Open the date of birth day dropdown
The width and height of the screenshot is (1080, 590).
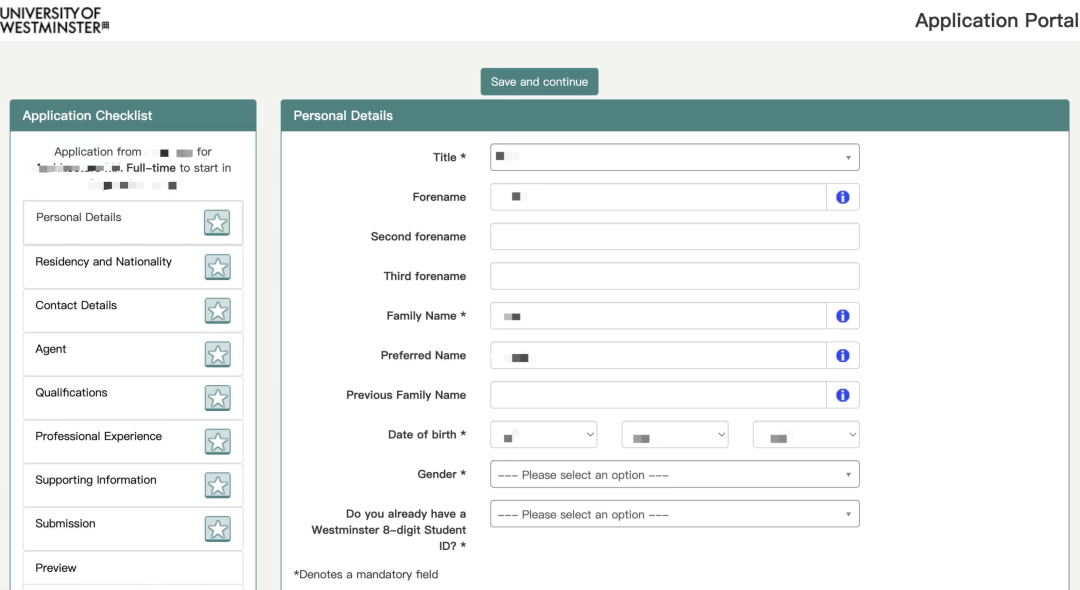[x=543, y=435]
